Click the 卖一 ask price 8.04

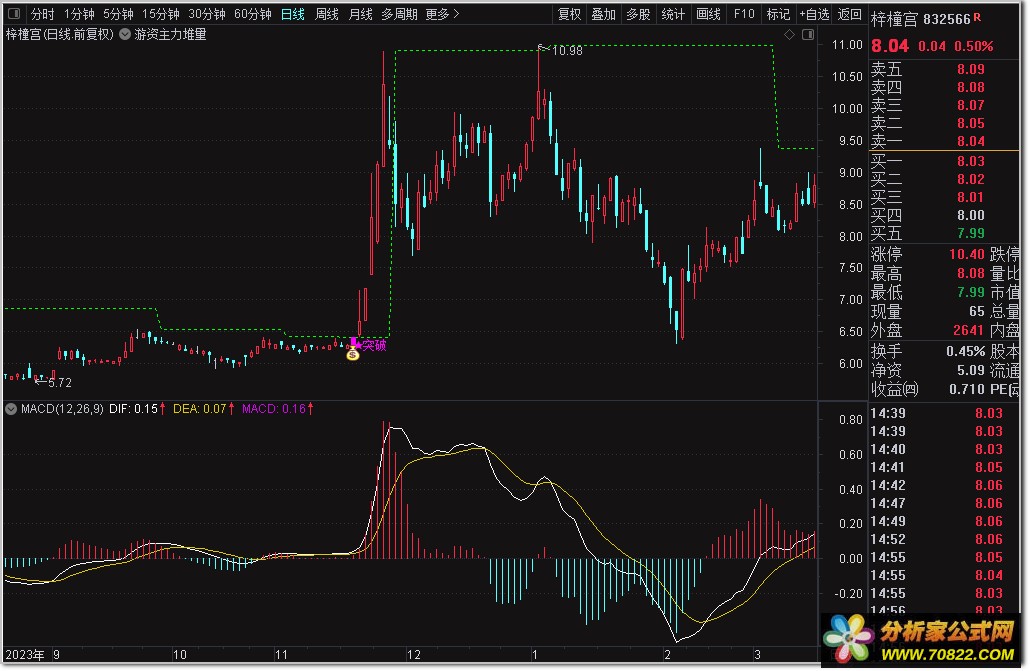(971, 141)
